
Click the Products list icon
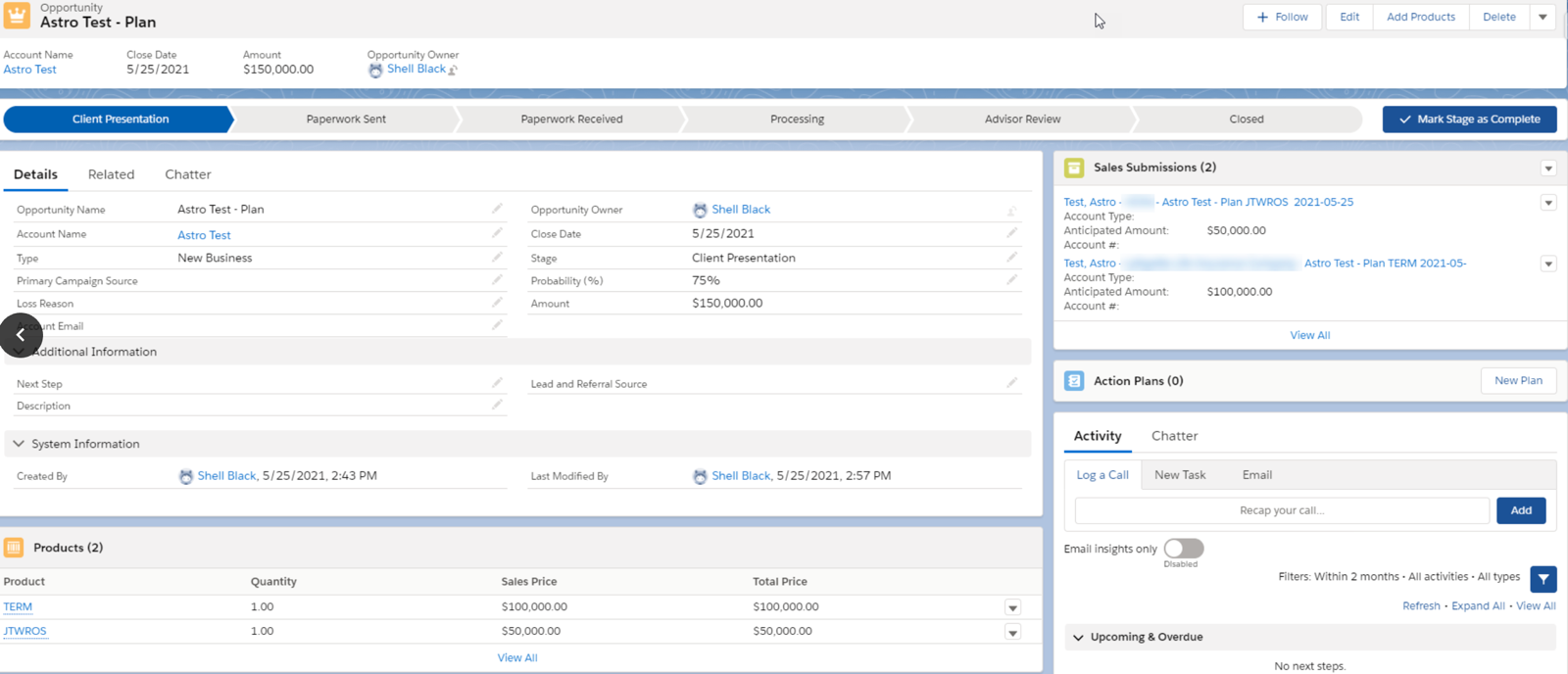[14, 548]
